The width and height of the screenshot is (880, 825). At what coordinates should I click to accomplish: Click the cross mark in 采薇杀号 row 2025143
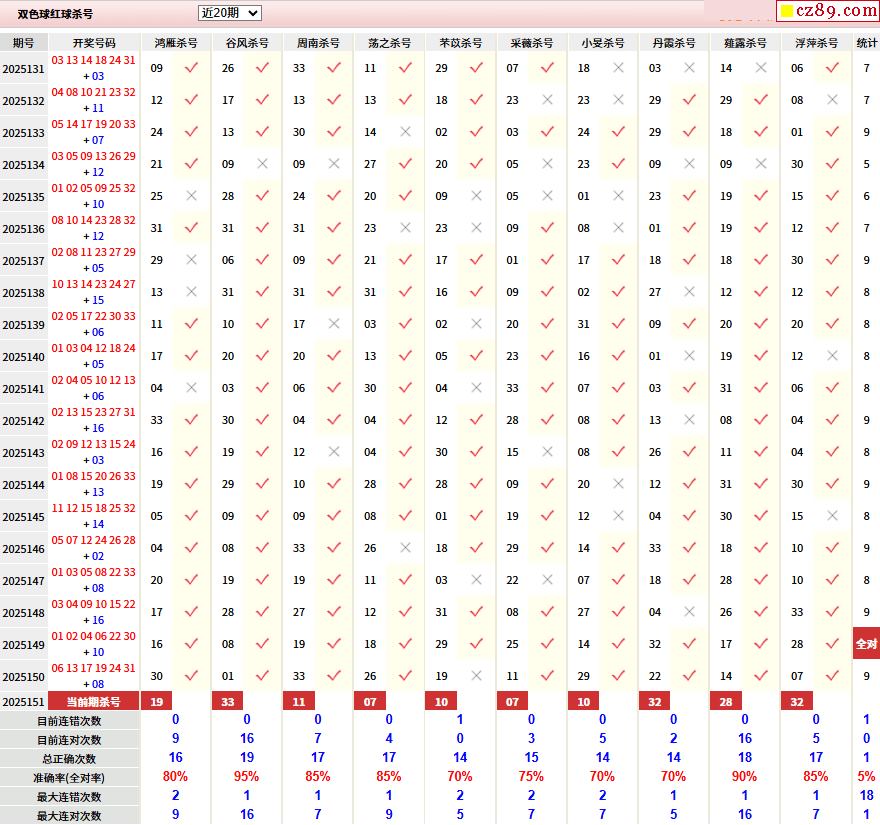pyautogui.click(x=547, y=452)
